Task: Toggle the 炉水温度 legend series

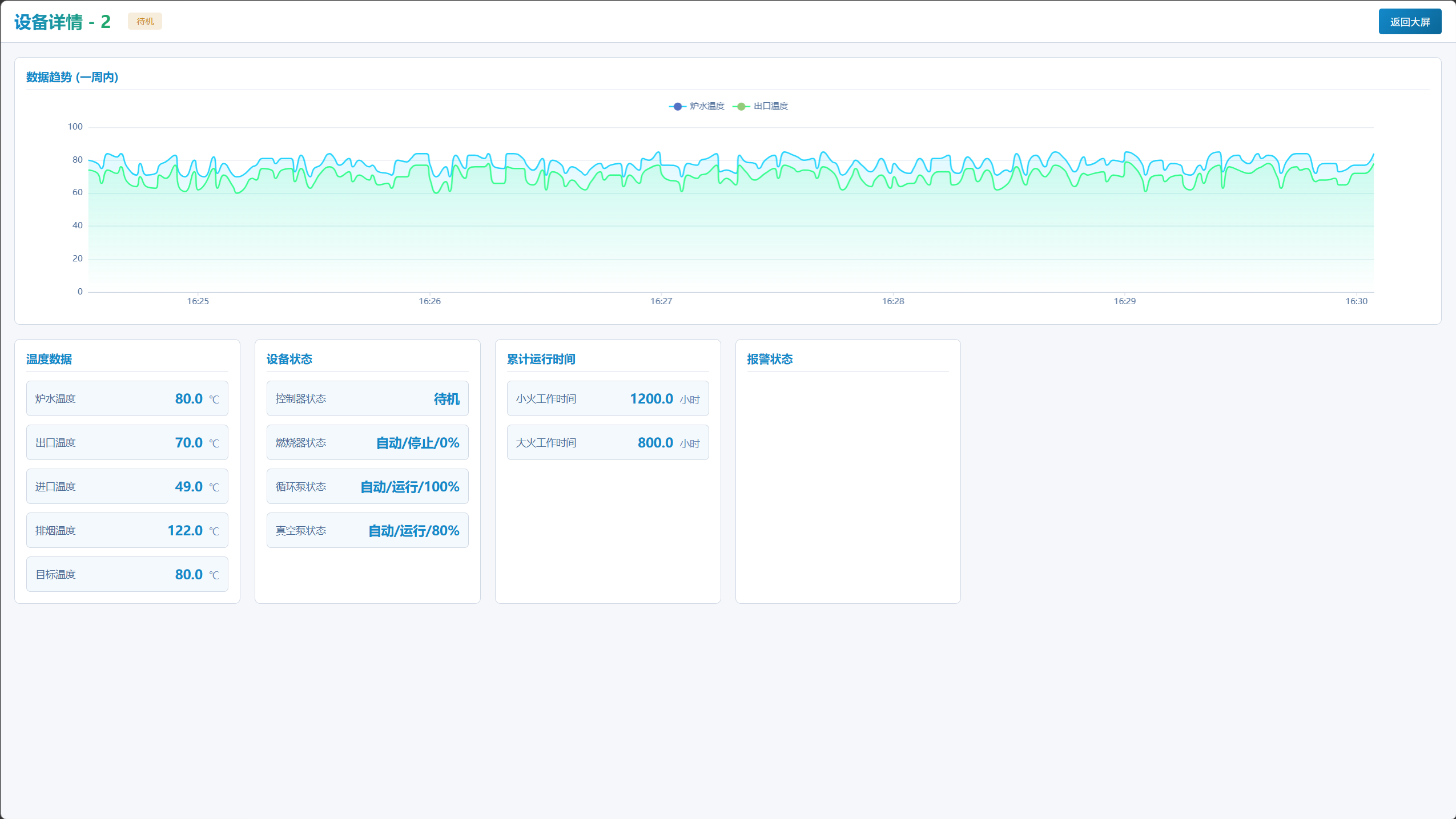Action: tap(706, 106)
